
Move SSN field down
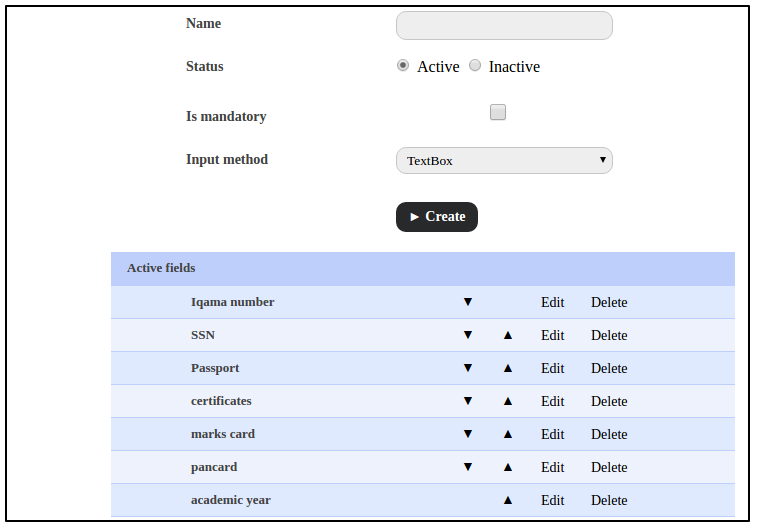pos(467,335)
